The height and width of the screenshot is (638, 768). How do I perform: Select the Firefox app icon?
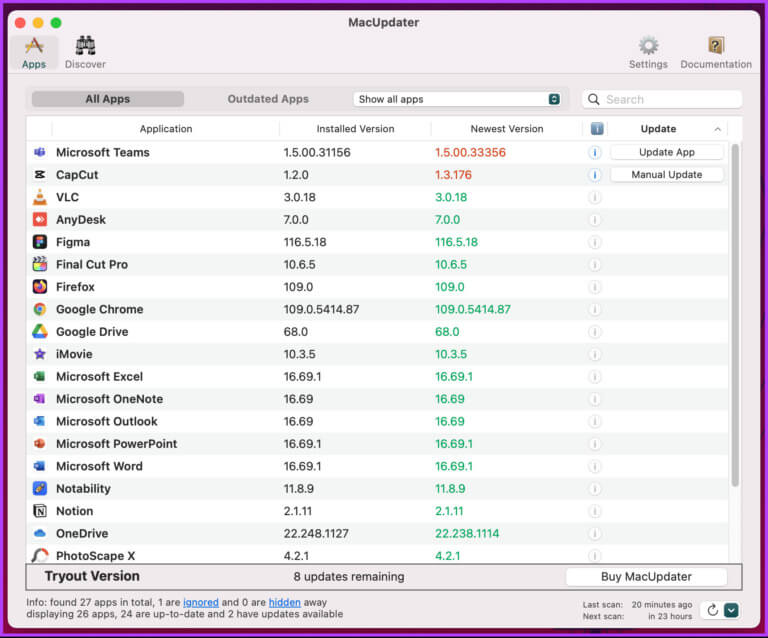click(40, 286)
